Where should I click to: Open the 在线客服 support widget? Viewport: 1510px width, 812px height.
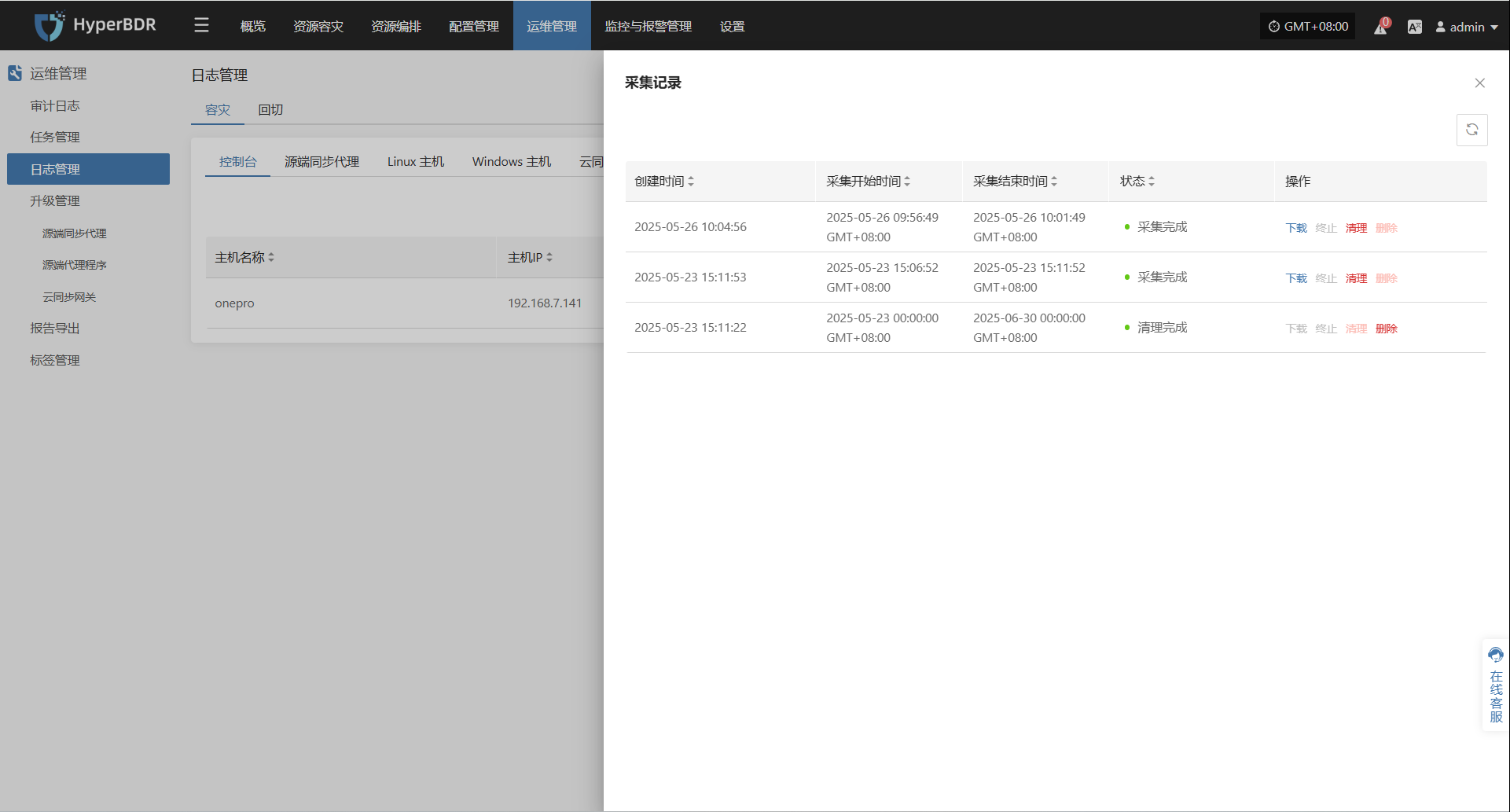click(1496, 686)
